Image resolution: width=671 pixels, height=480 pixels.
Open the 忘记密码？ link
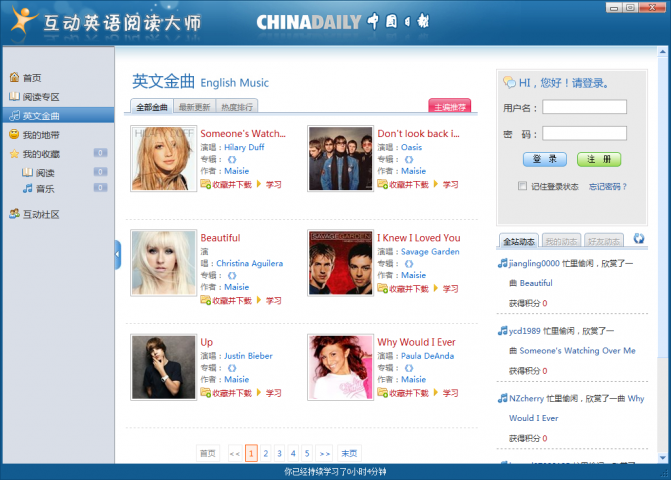click(x=608, y=187)
